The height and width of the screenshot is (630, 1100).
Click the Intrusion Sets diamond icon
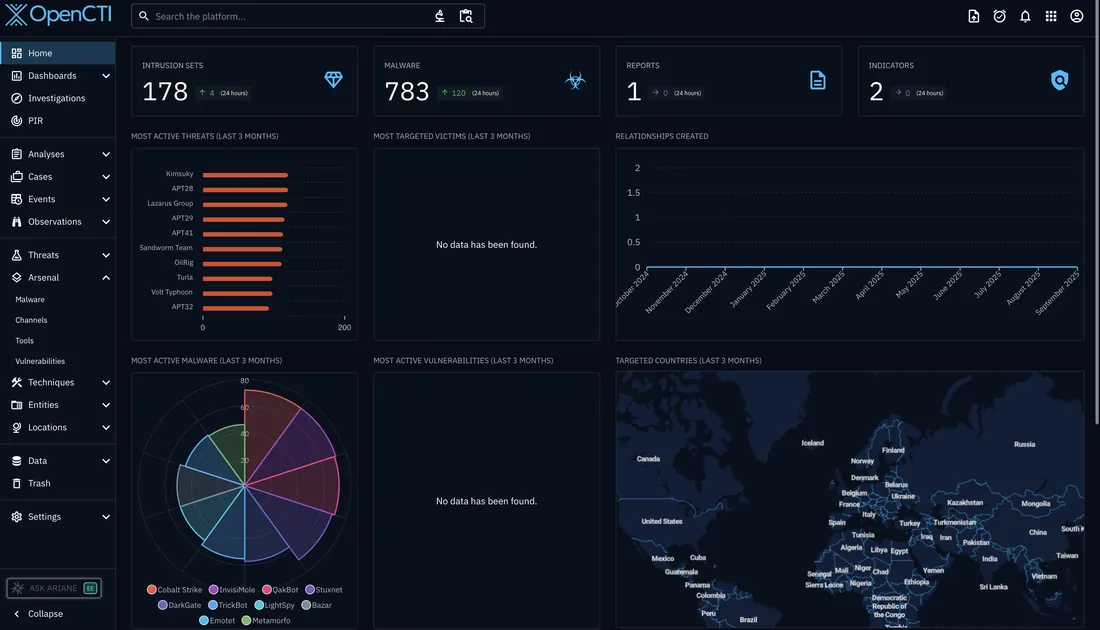333,79
